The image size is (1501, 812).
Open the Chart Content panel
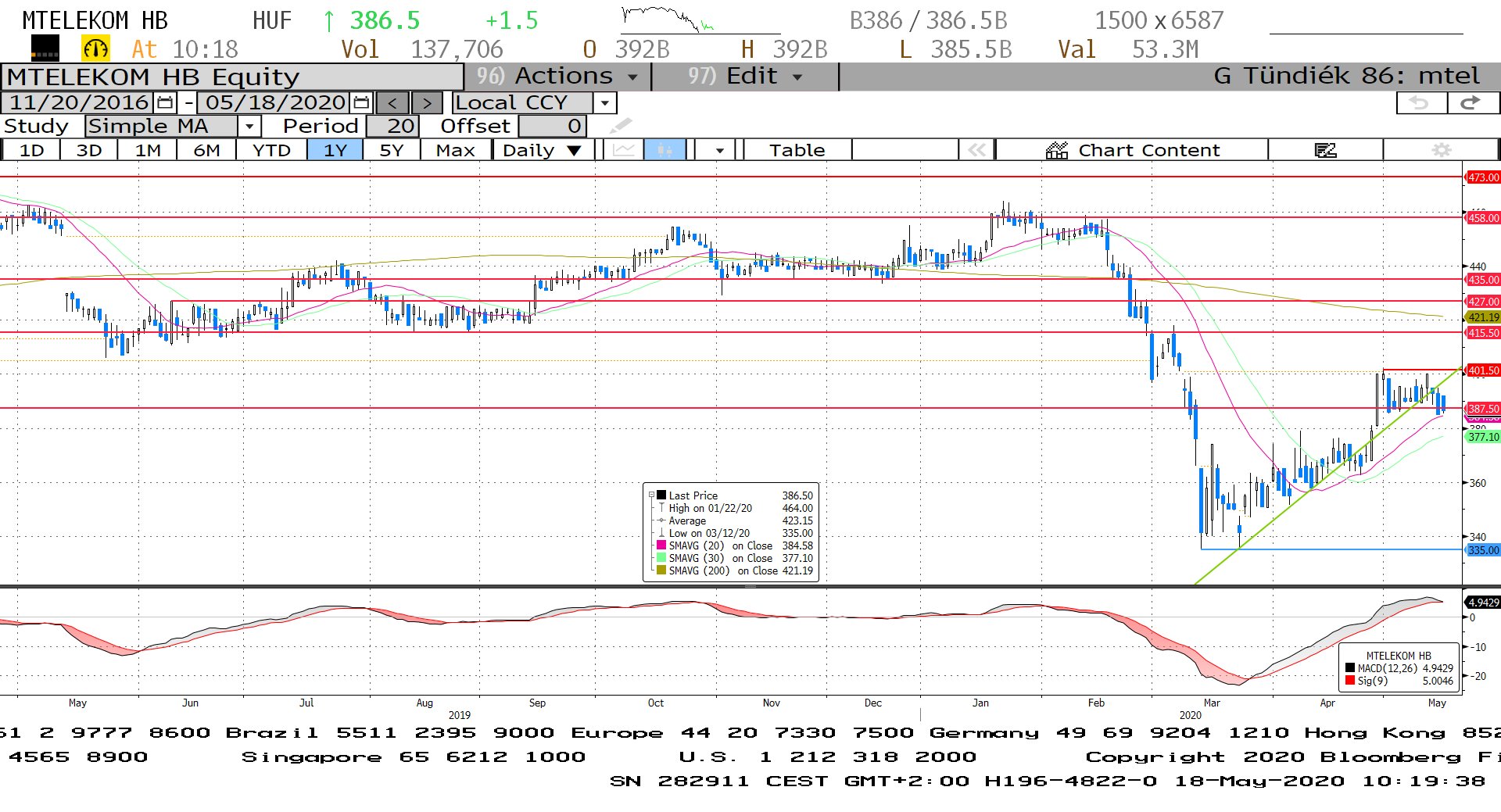(x=1132, y=150)
